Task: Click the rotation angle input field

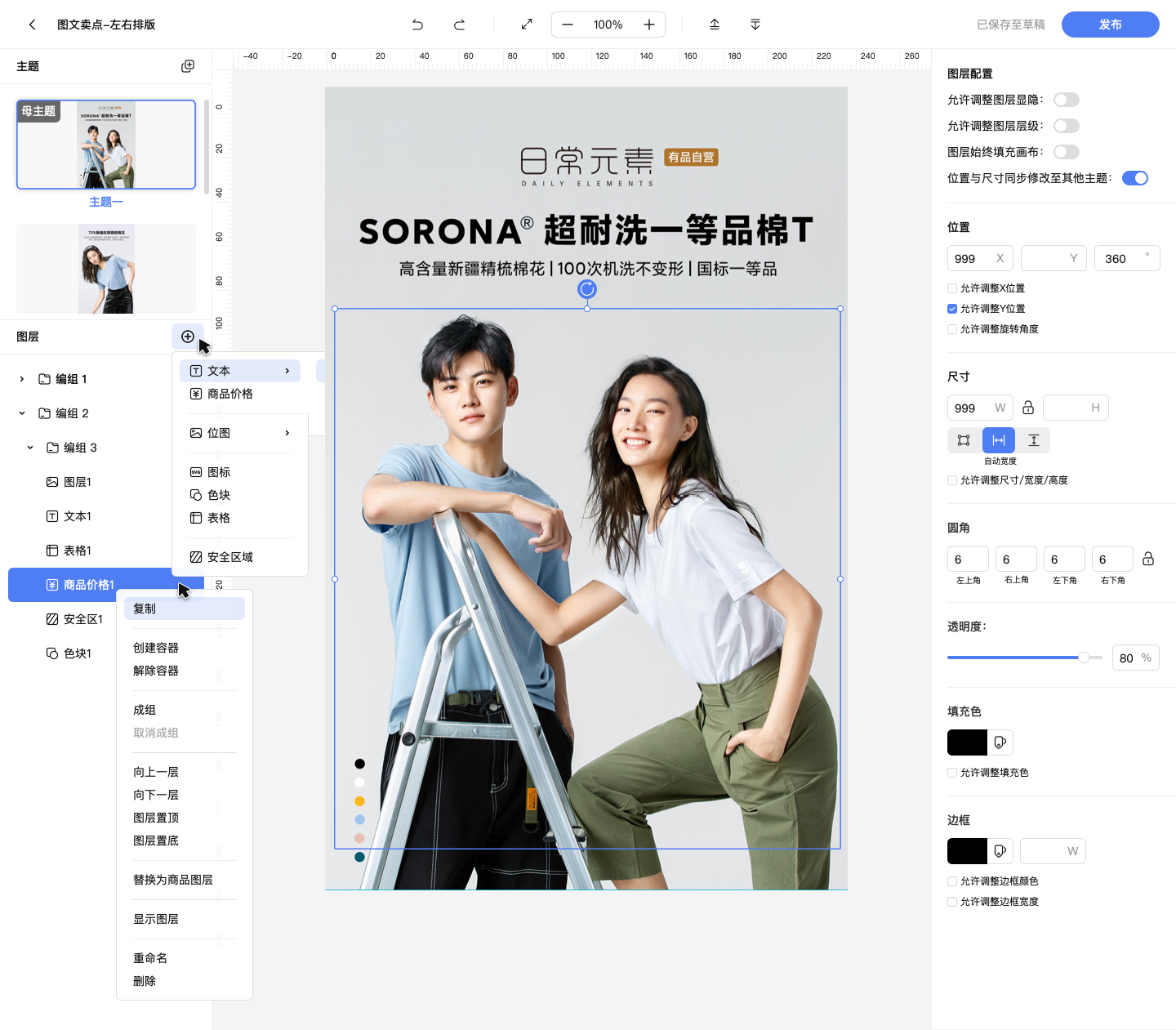Action: pos(1127,258)
